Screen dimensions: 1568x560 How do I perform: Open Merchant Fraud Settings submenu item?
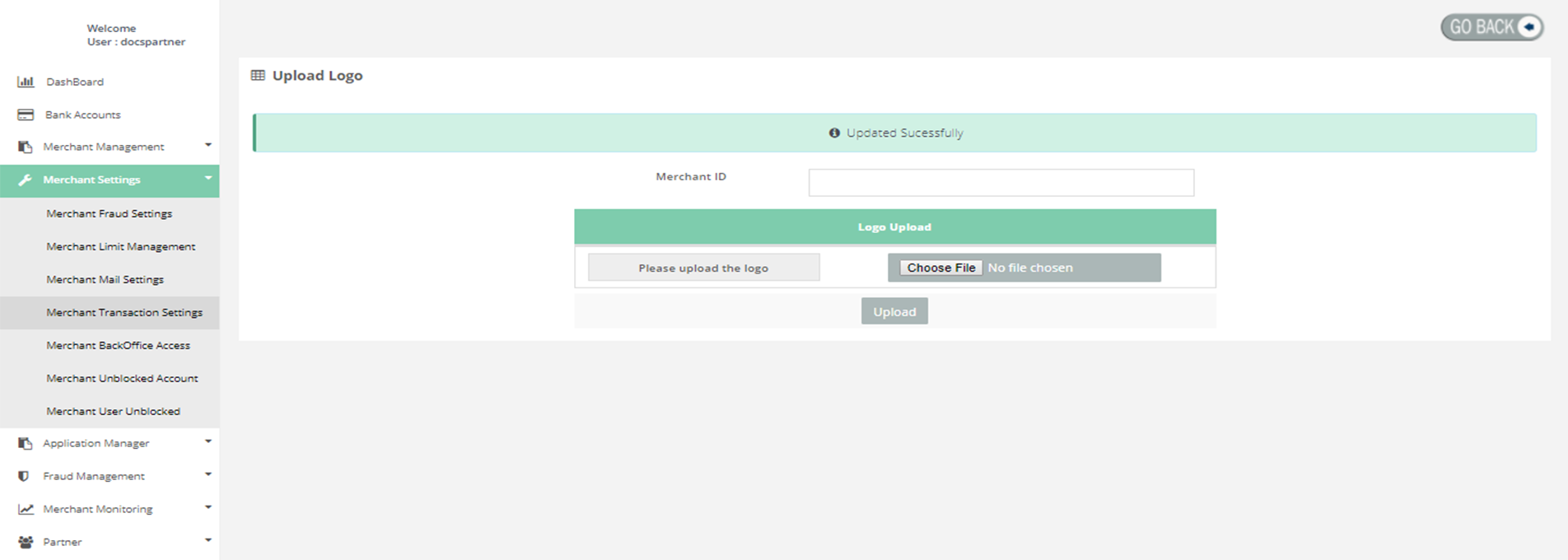(110, 213)
